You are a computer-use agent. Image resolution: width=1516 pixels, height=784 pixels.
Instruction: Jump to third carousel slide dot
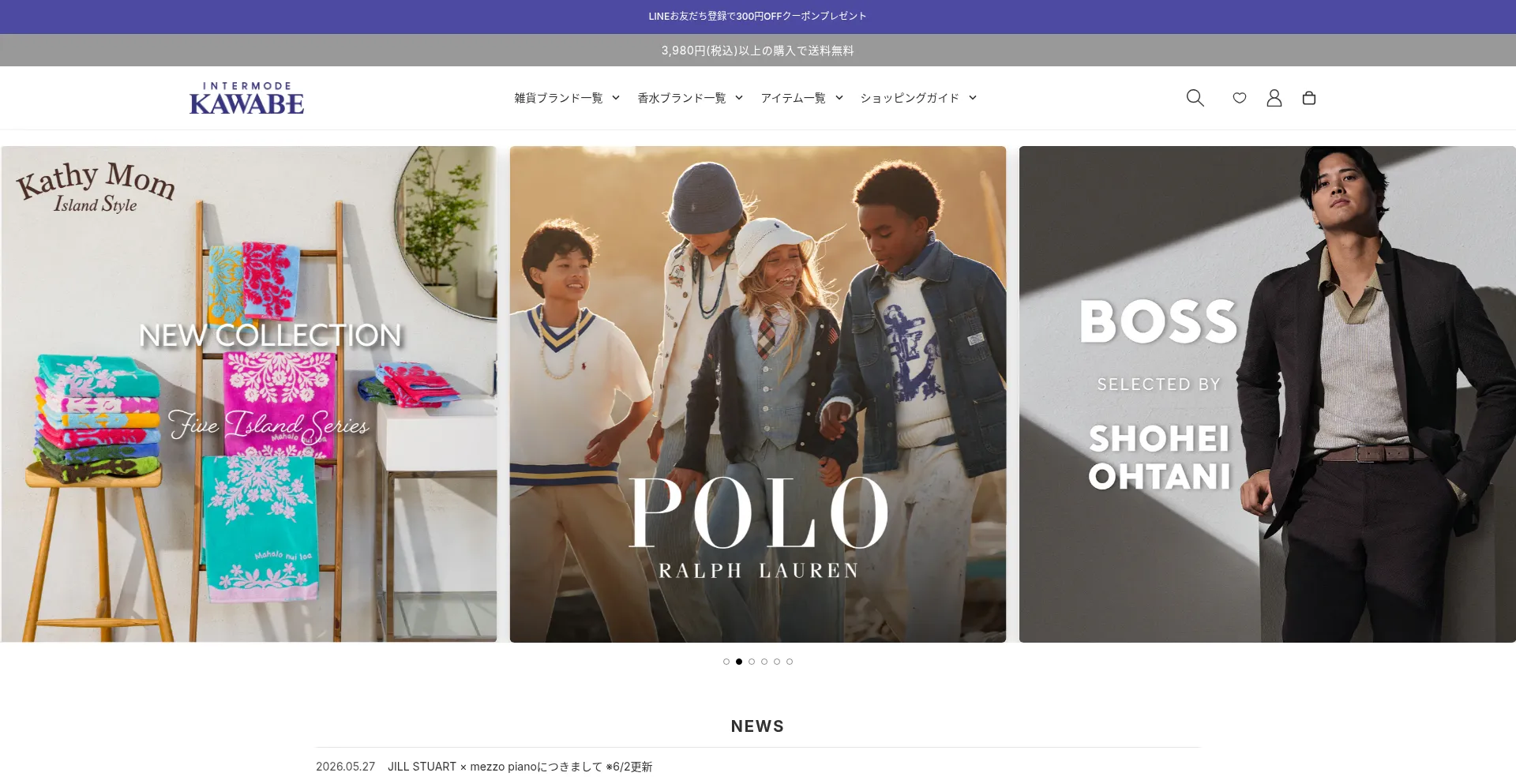pos(752,662)
